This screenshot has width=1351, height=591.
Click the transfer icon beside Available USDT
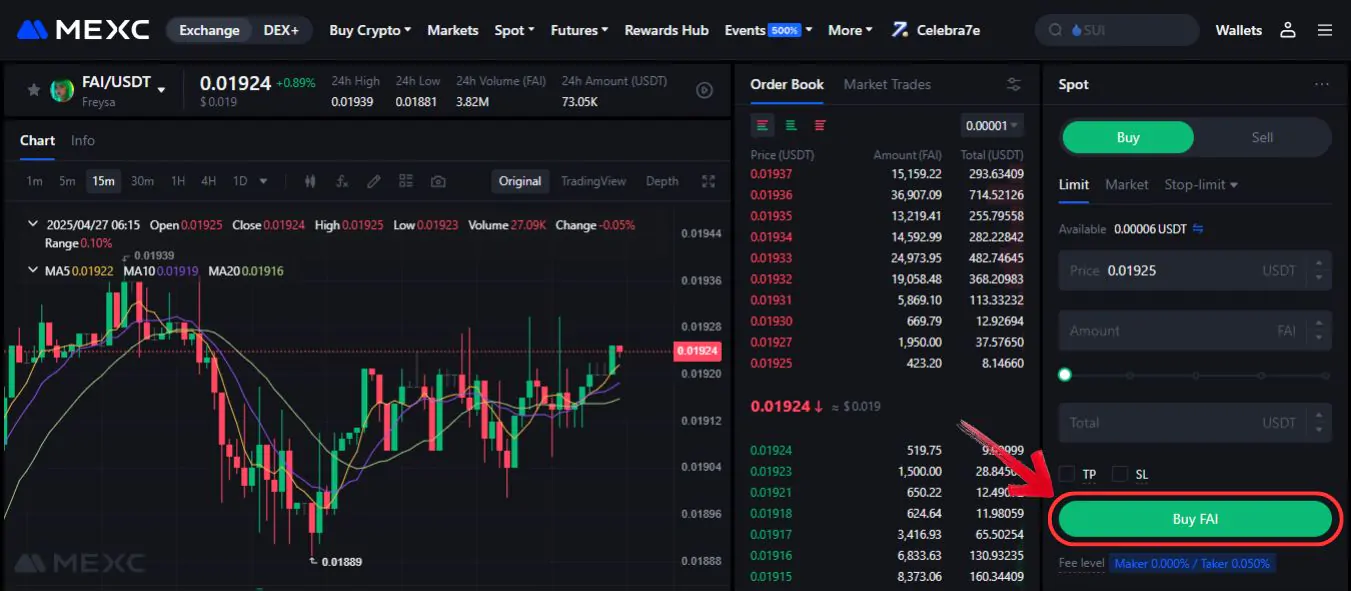[1198, 229]
